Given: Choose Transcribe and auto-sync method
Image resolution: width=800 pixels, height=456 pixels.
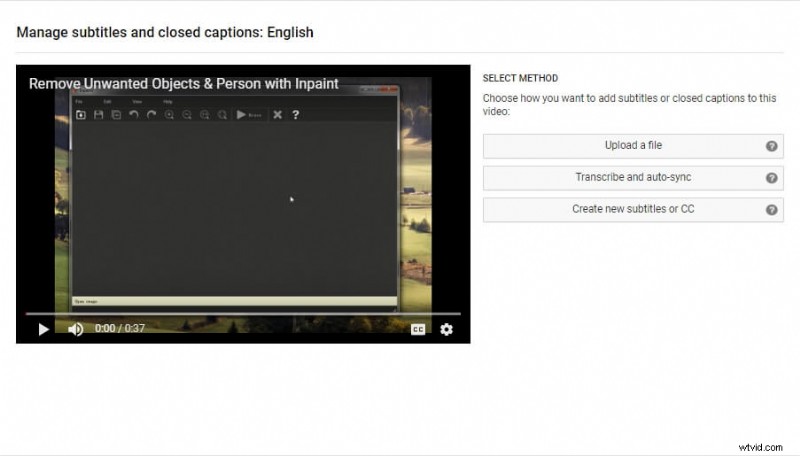Looking at the screenshot, I should tap(633, 178).
